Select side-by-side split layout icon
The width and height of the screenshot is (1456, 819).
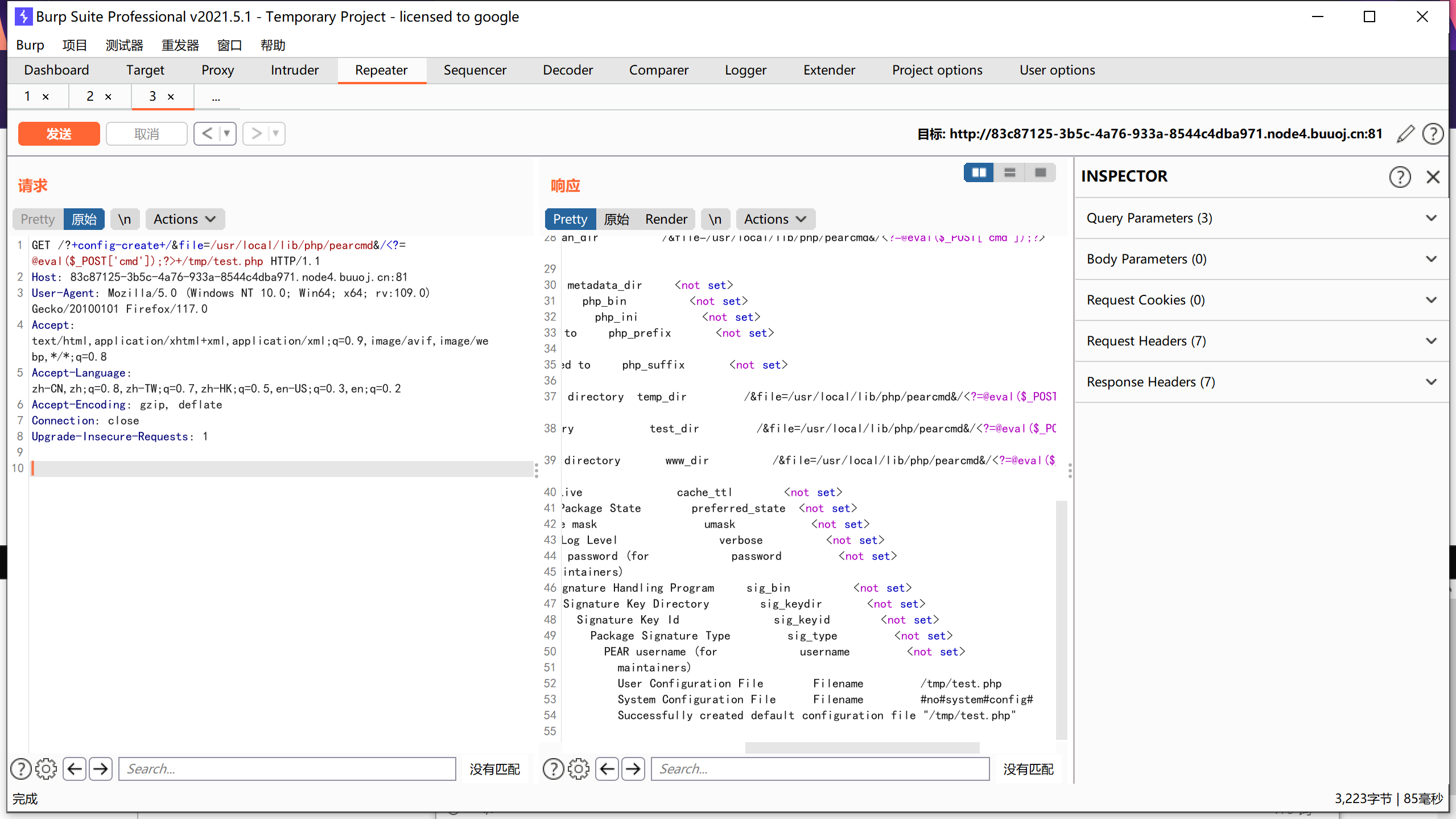[979, 172]
